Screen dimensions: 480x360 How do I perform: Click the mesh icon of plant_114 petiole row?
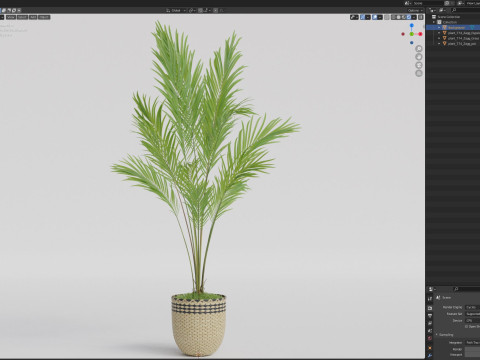coord(444,33)
